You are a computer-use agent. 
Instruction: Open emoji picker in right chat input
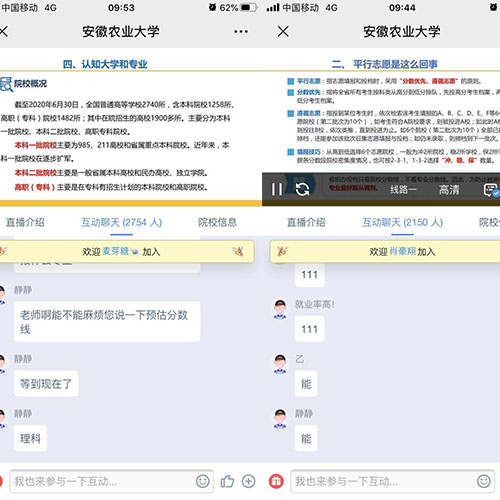click(484, 481)
